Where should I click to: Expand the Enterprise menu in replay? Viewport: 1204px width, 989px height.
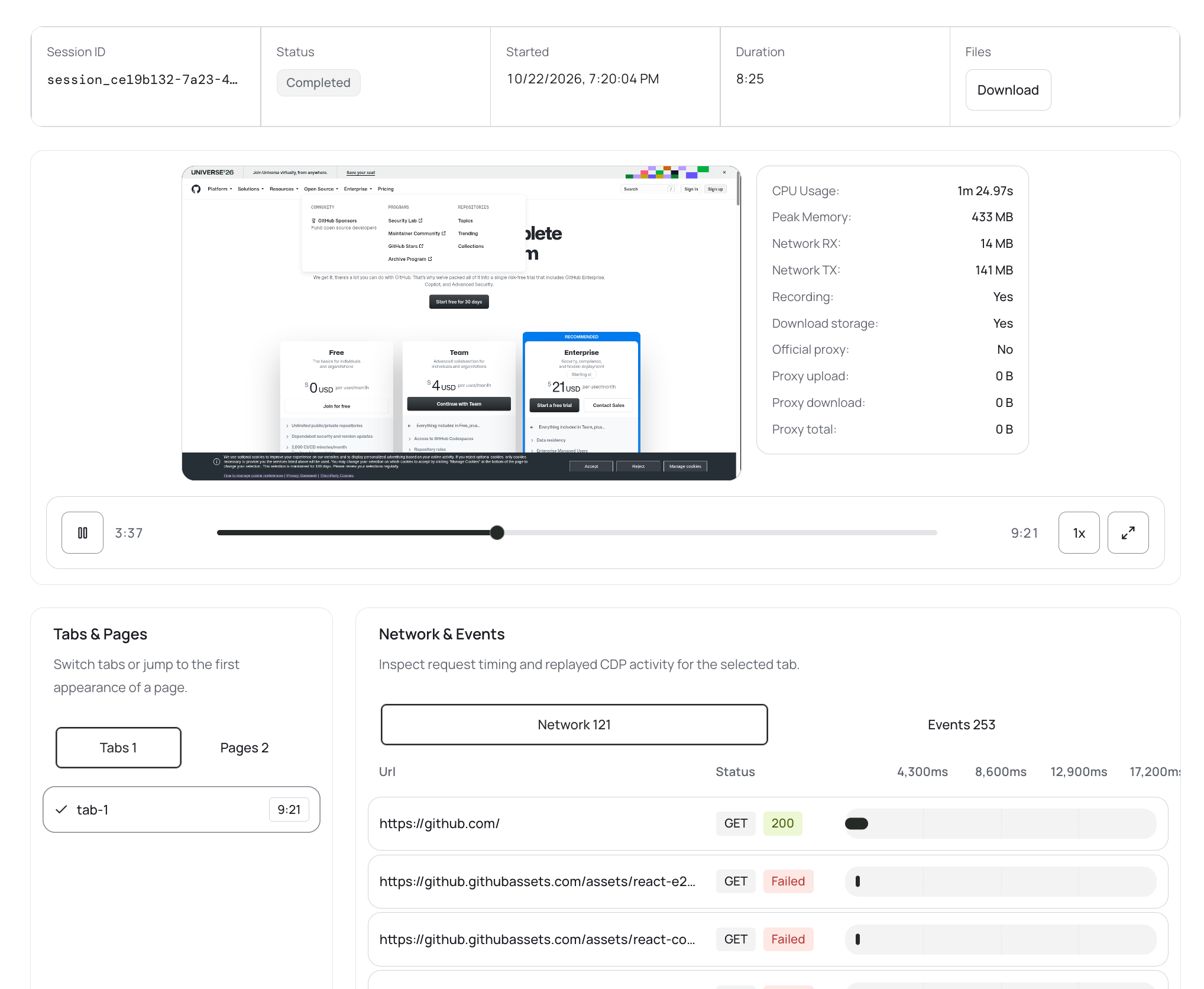tap(358, 189)
